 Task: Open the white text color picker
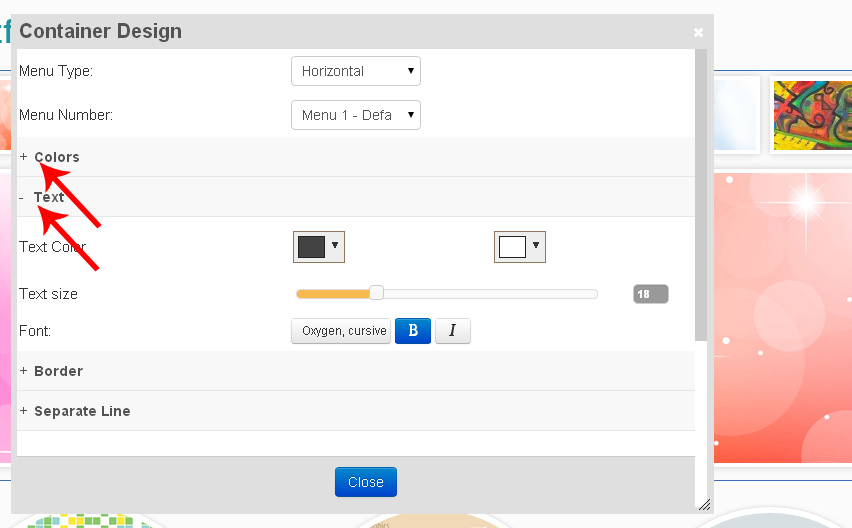[x=520, y=247]
